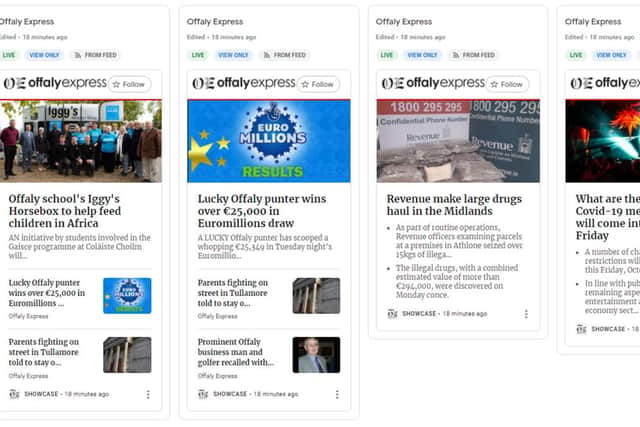This screenshot has width=640, height=427.
Task: Click summary starting AN initiative by students
Action: tap(80, 247)
